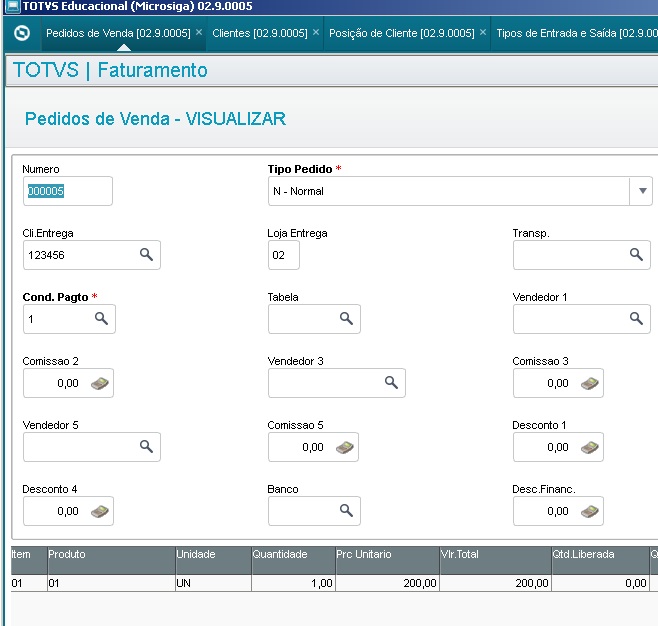Screen dimensions: 658x626
Task: Click the Prc Unitario column header
Action: click(x=387, y=561)
